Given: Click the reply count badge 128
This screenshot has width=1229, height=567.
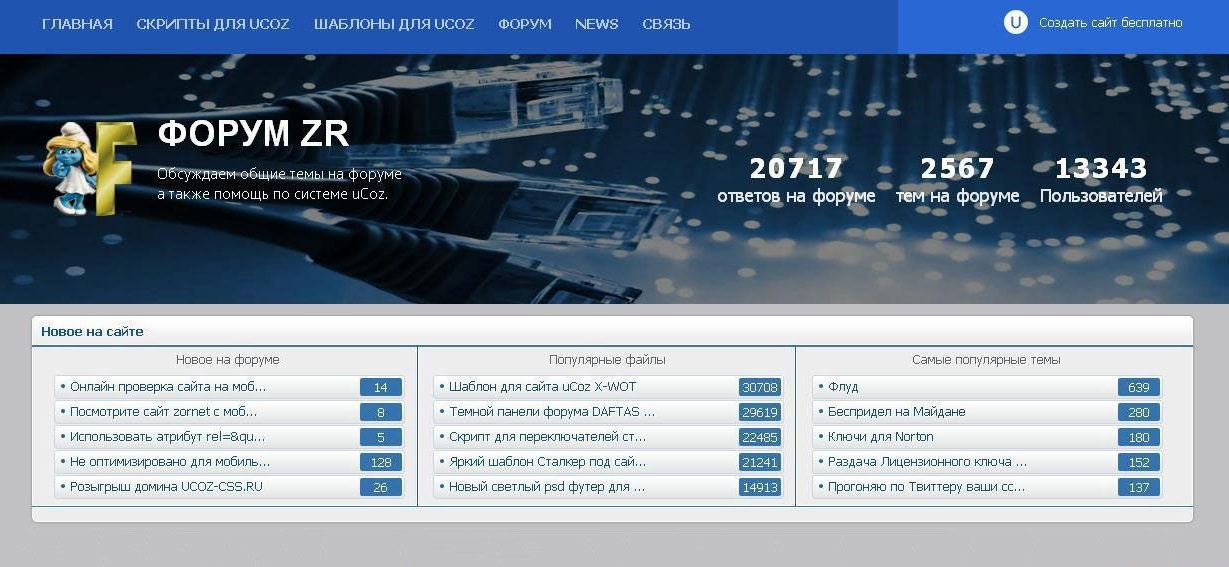Looking at the screenshot, I should 381,463.
